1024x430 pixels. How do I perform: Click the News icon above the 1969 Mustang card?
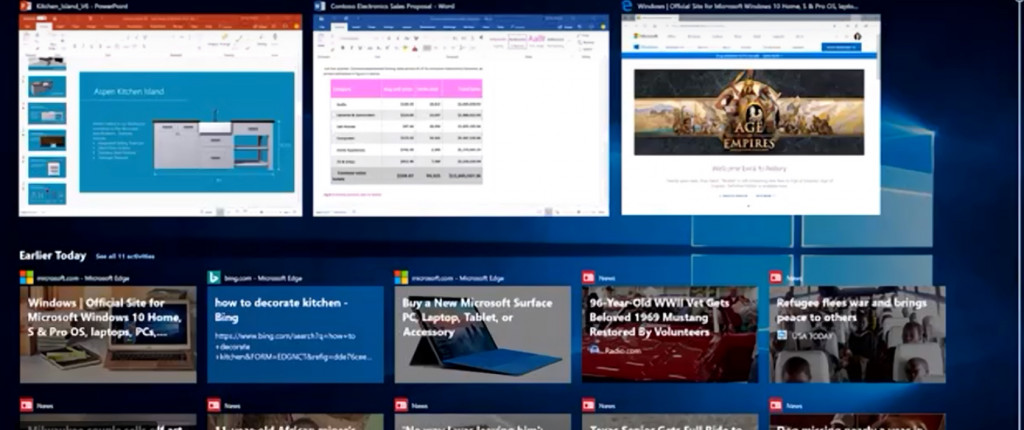[x=588, y=278]
